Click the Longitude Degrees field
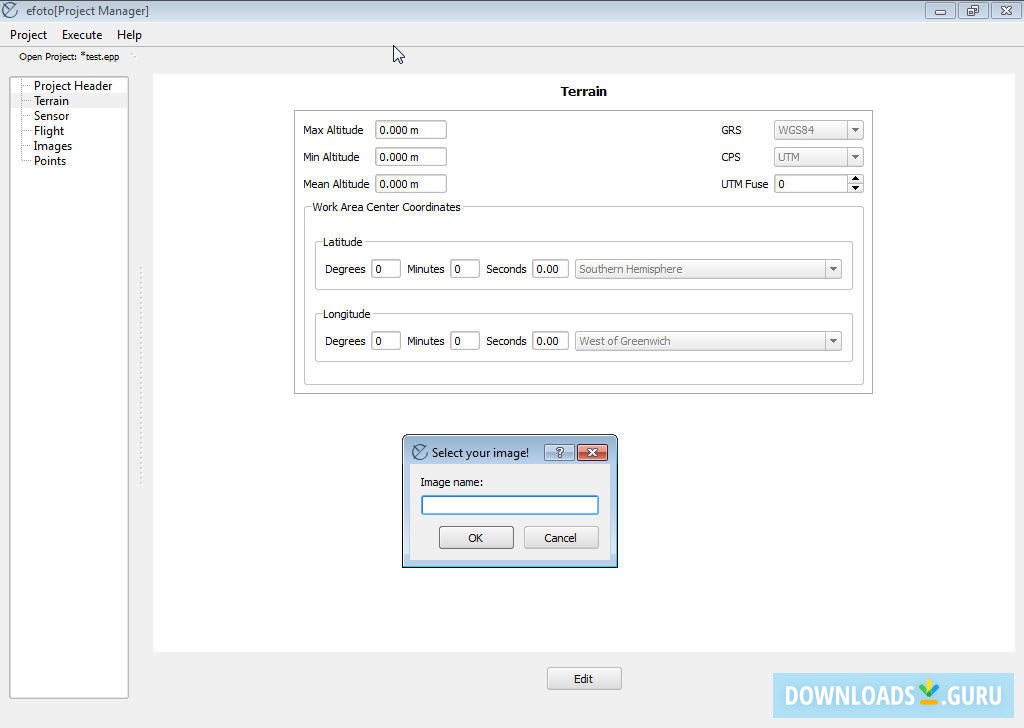Screen dimensions: 1024x728 385,341
